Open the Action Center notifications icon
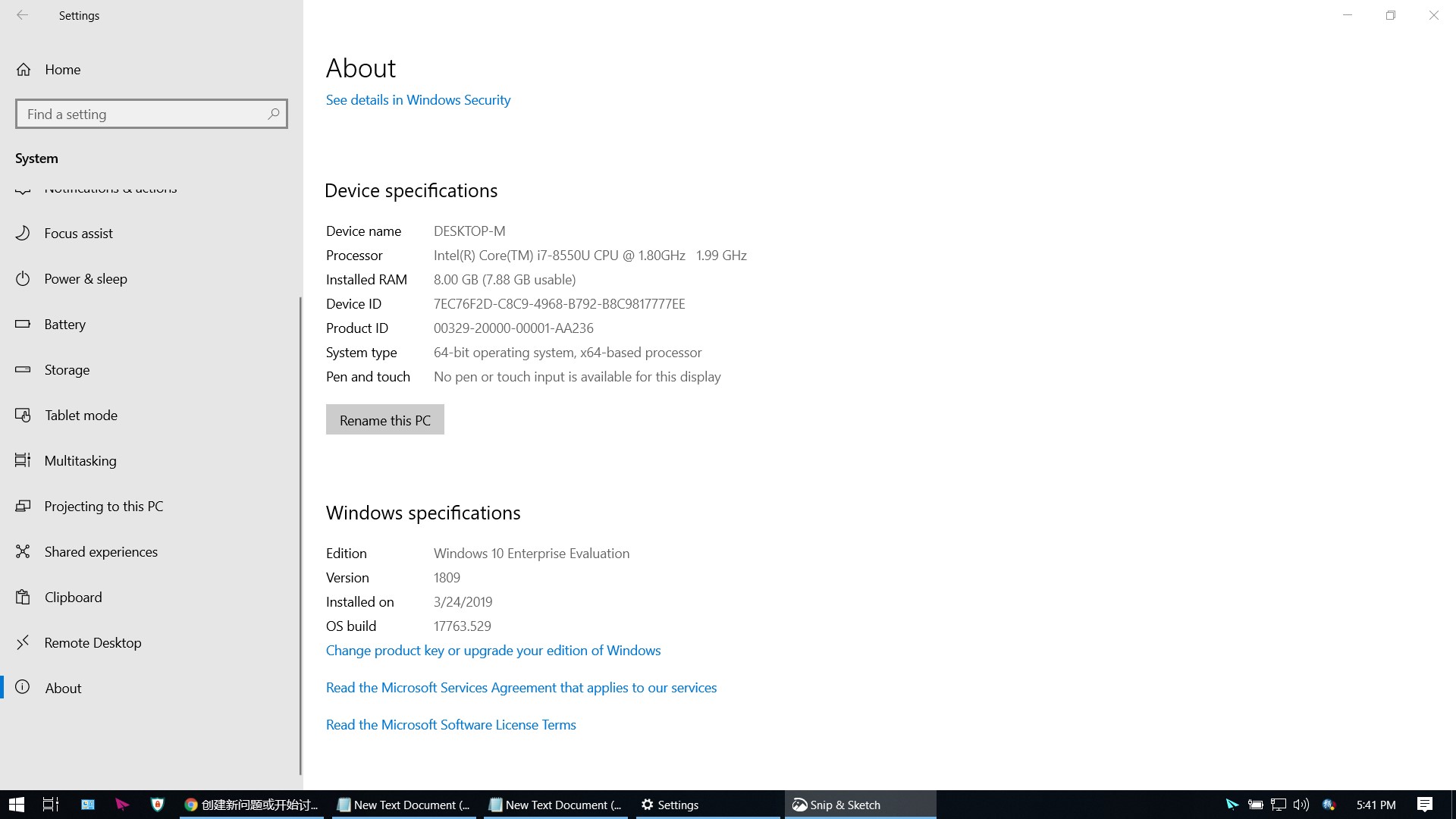Image resolution: width=1456 pixels, height=819 pixels. point(1425,805)
